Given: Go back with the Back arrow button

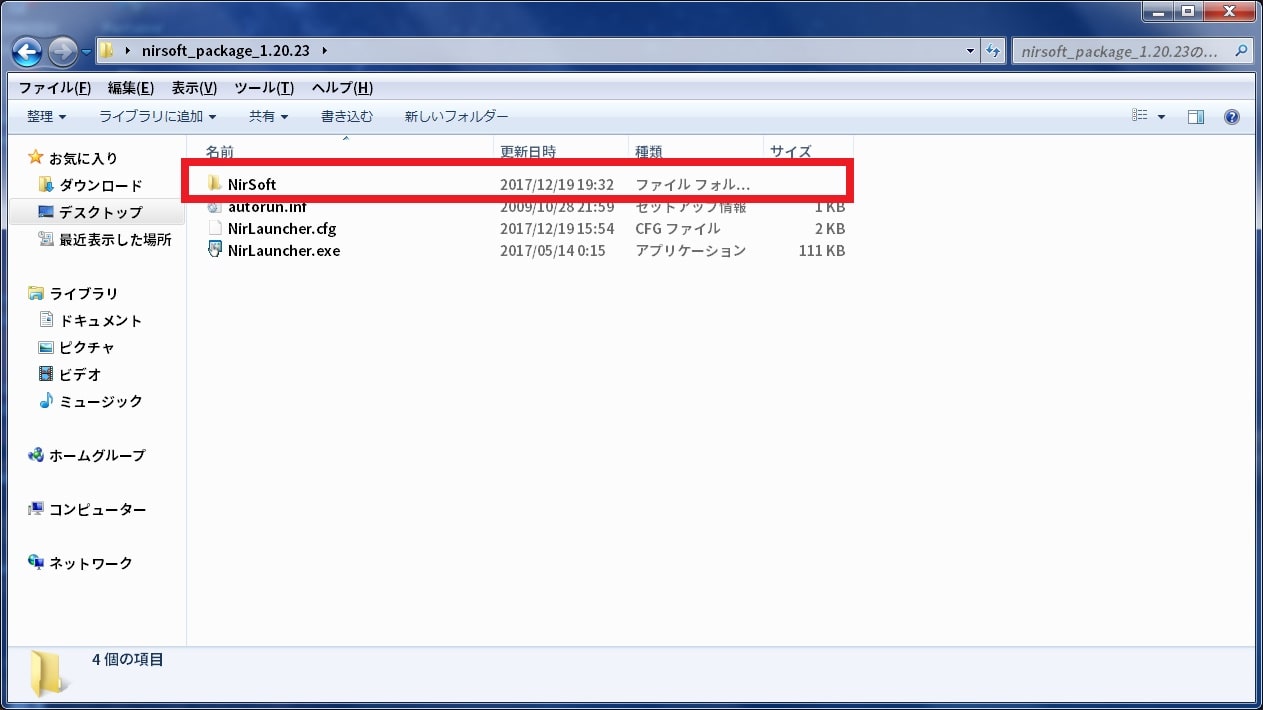Looking at the screenshot, I should 27,51.
